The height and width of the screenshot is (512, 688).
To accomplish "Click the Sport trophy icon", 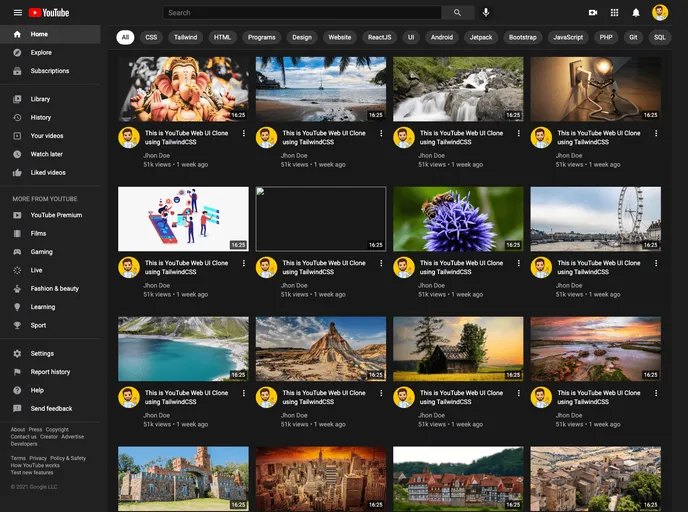I will (17, 326).
